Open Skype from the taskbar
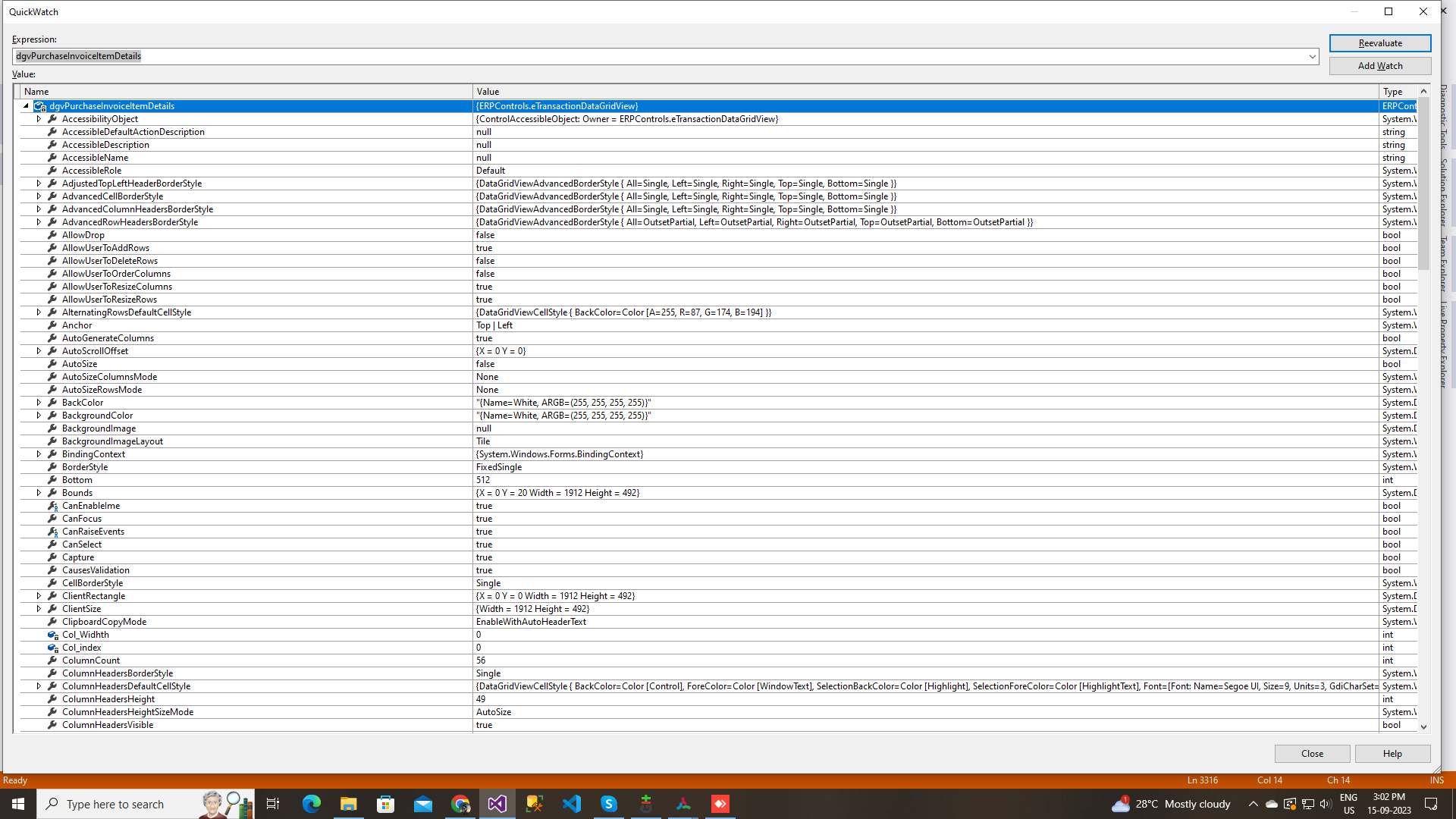 609,804
